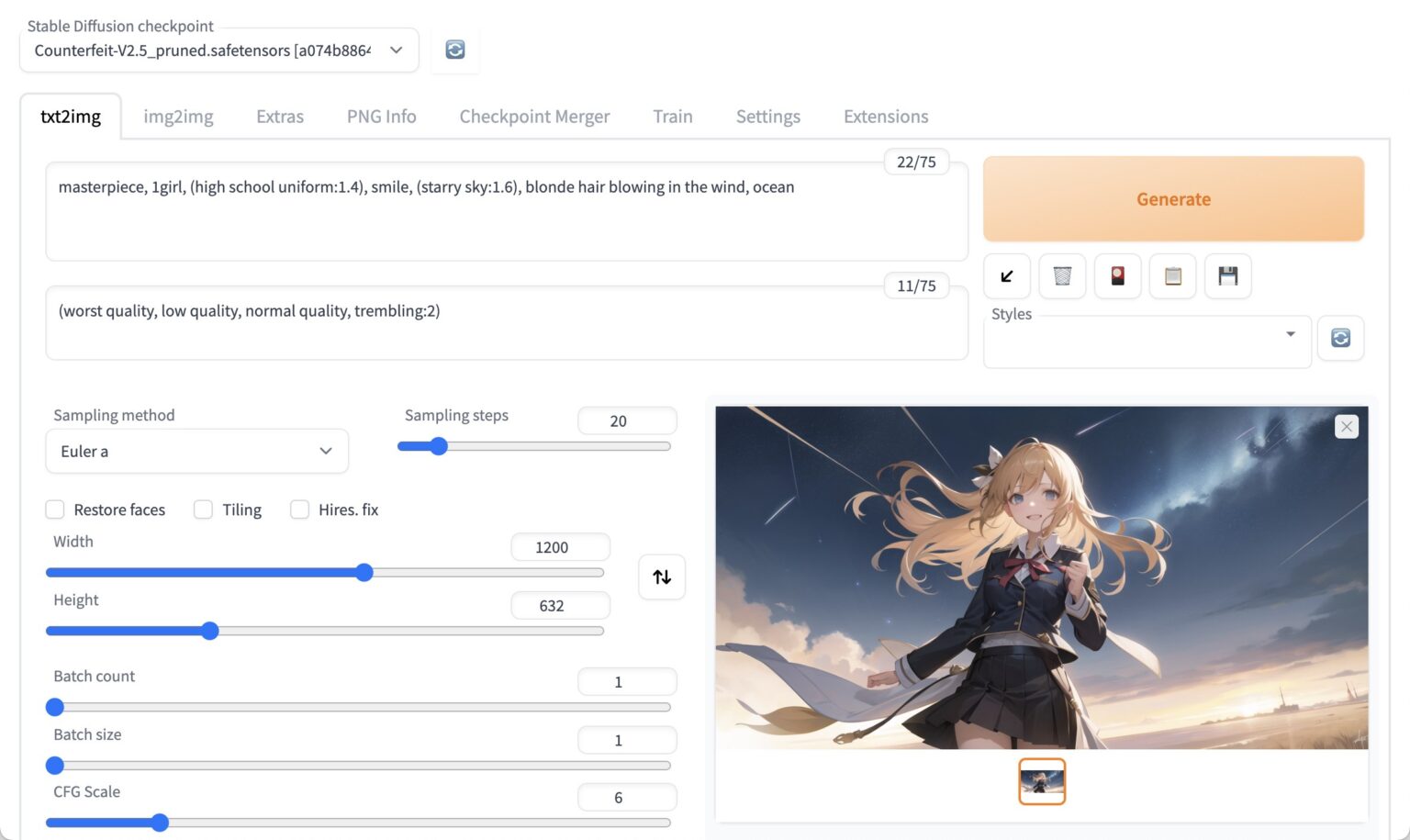Refresh the Stable Diffusion checkpoint list
1410x840 pixels.
click(x=454, y=50)
